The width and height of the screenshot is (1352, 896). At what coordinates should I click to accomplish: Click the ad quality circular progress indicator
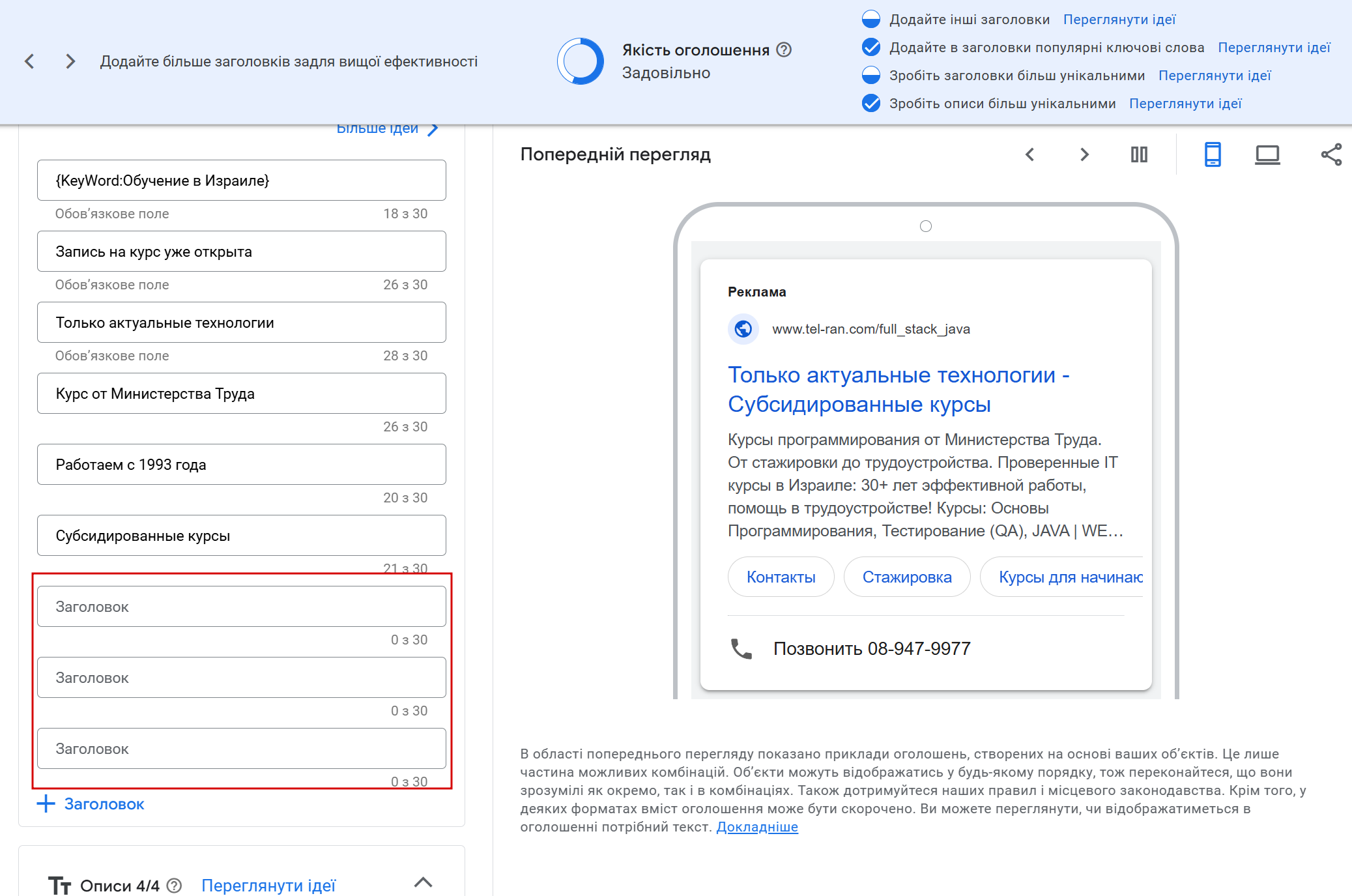[x=581, y=61]
